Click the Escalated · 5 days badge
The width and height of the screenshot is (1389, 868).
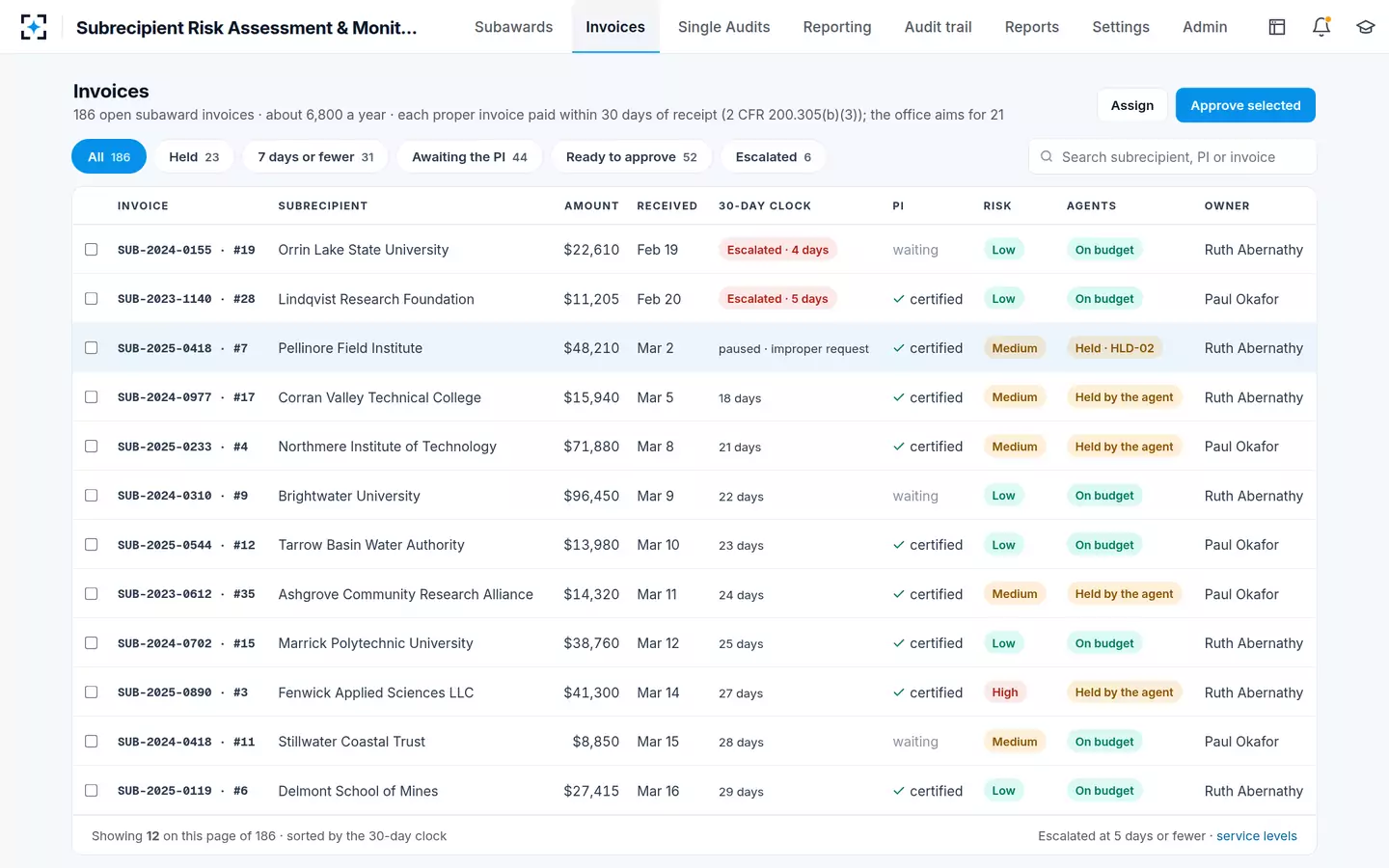[x=777, y=299]
